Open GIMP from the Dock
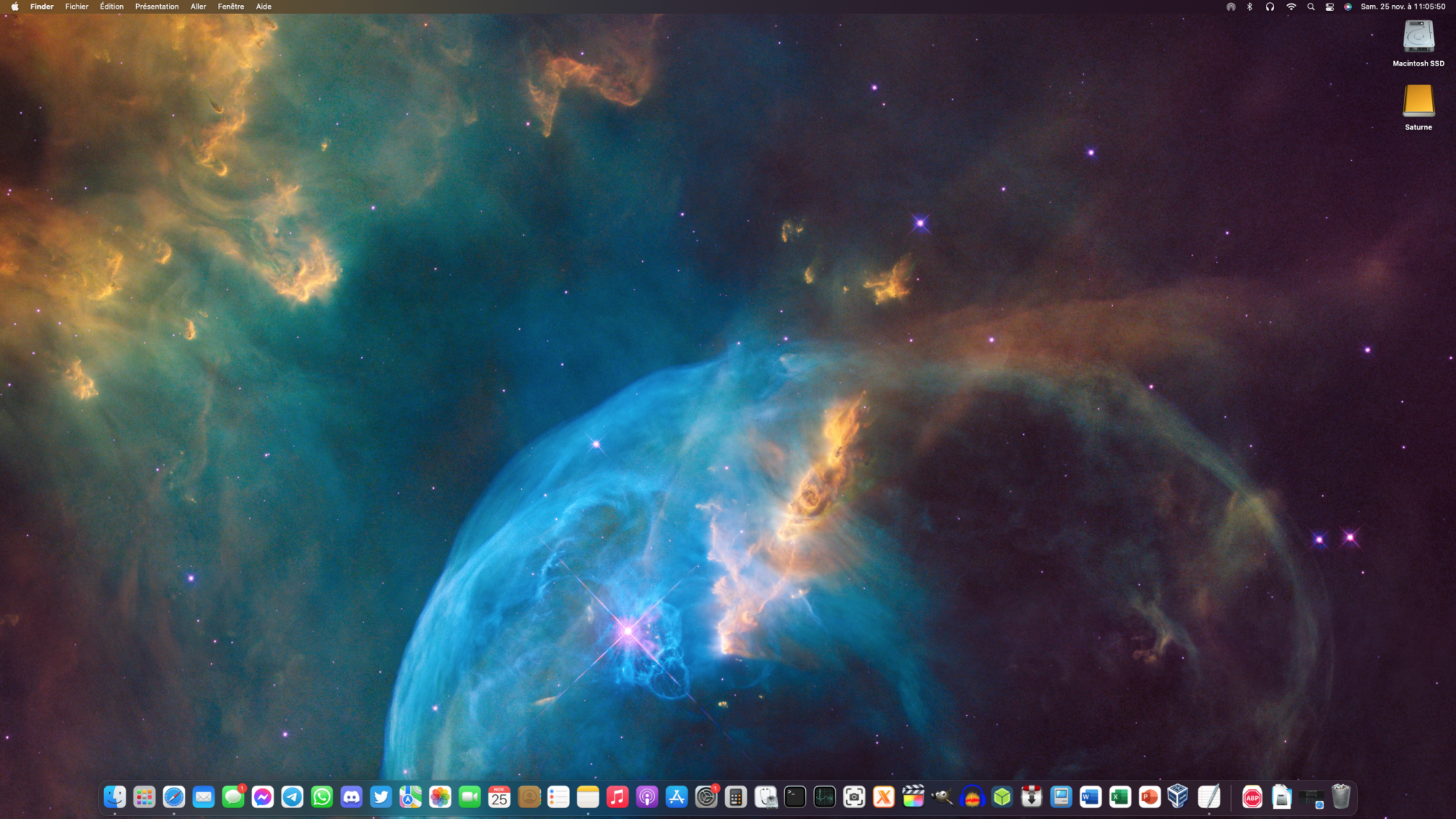 point(942,797)
